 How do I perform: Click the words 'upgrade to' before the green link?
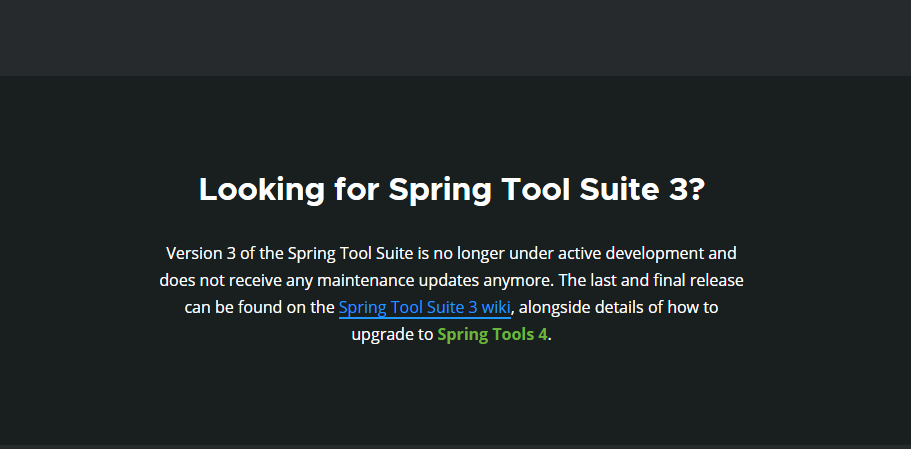click(392, 334)
